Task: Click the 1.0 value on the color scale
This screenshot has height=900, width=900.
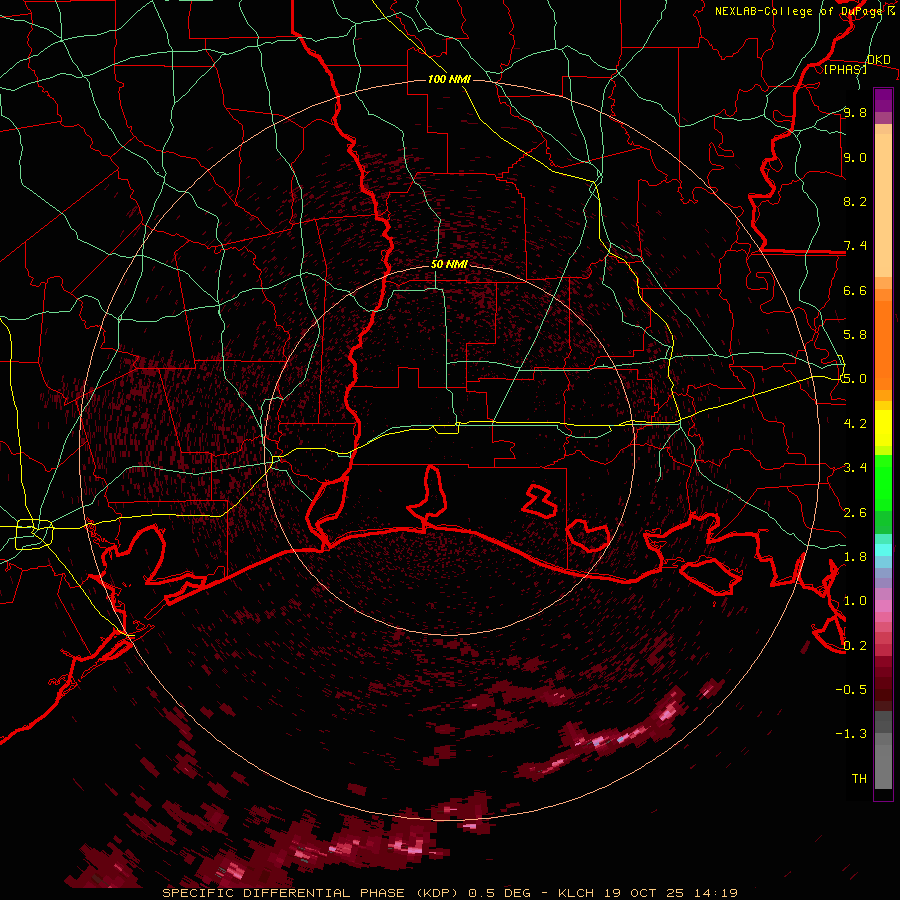Action: point(855,601)
